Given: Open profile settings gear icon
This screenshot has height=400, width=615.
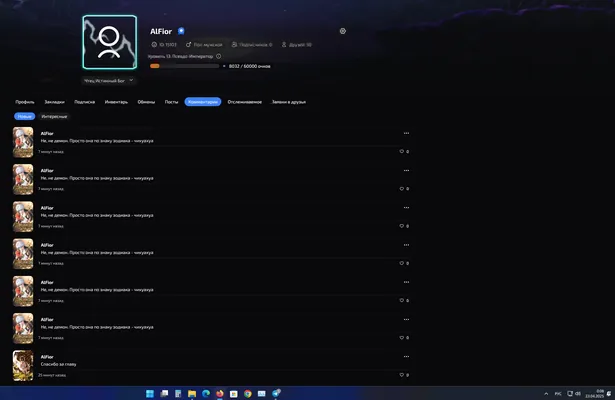Looking at the screenshot, I should [343, 31].
